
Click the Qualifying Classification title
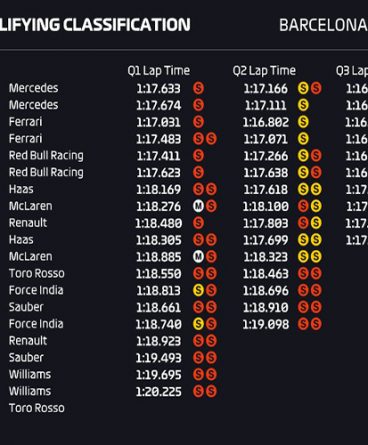[x=95, y=25]
